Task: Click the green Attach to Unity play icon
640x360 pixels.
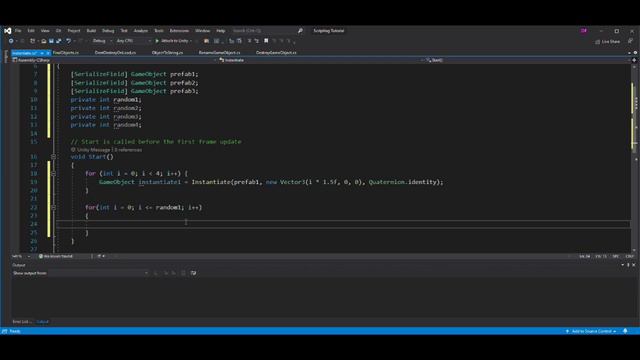Action: coord(157,41)
